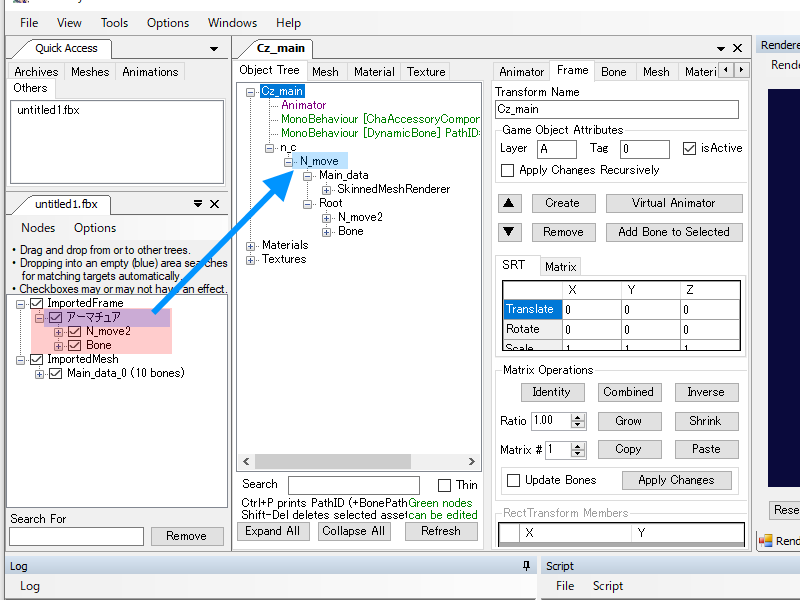800x600 pixels.
Task: Uncheck the Main_data_0 mesh checkbox
Action: [x=56, y=373]
